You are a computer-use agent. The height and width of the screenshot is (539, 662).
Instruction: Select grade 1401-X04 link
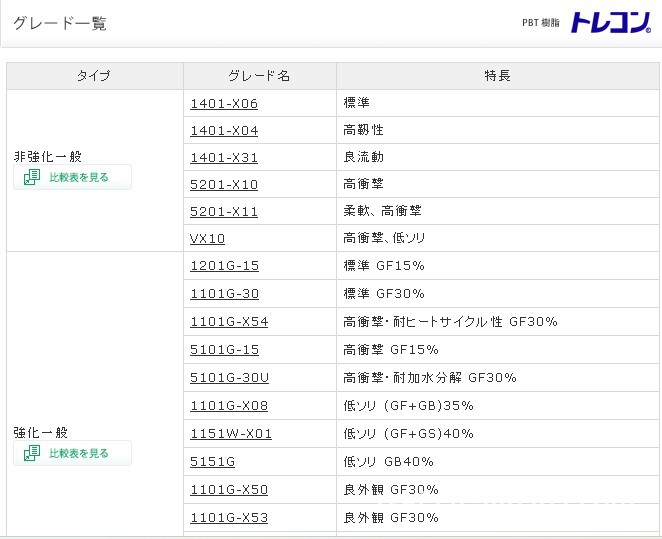[224, 130]
